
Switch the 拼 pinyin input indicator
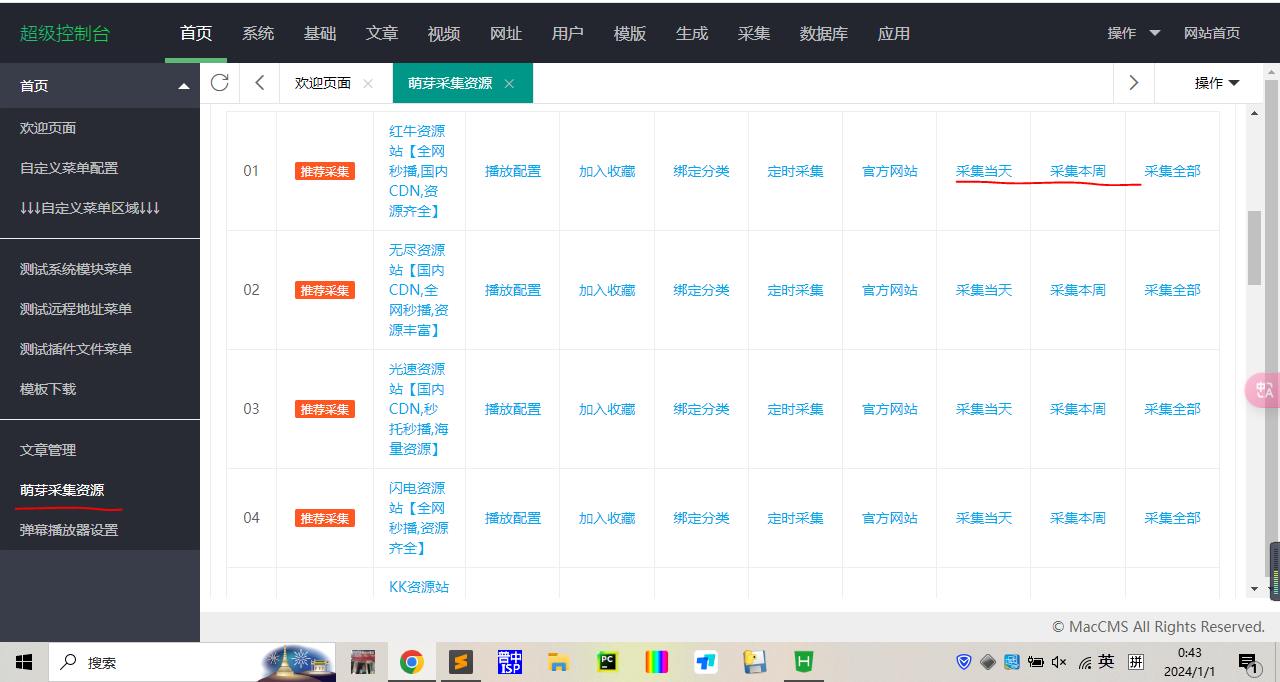pos(1136,661)
